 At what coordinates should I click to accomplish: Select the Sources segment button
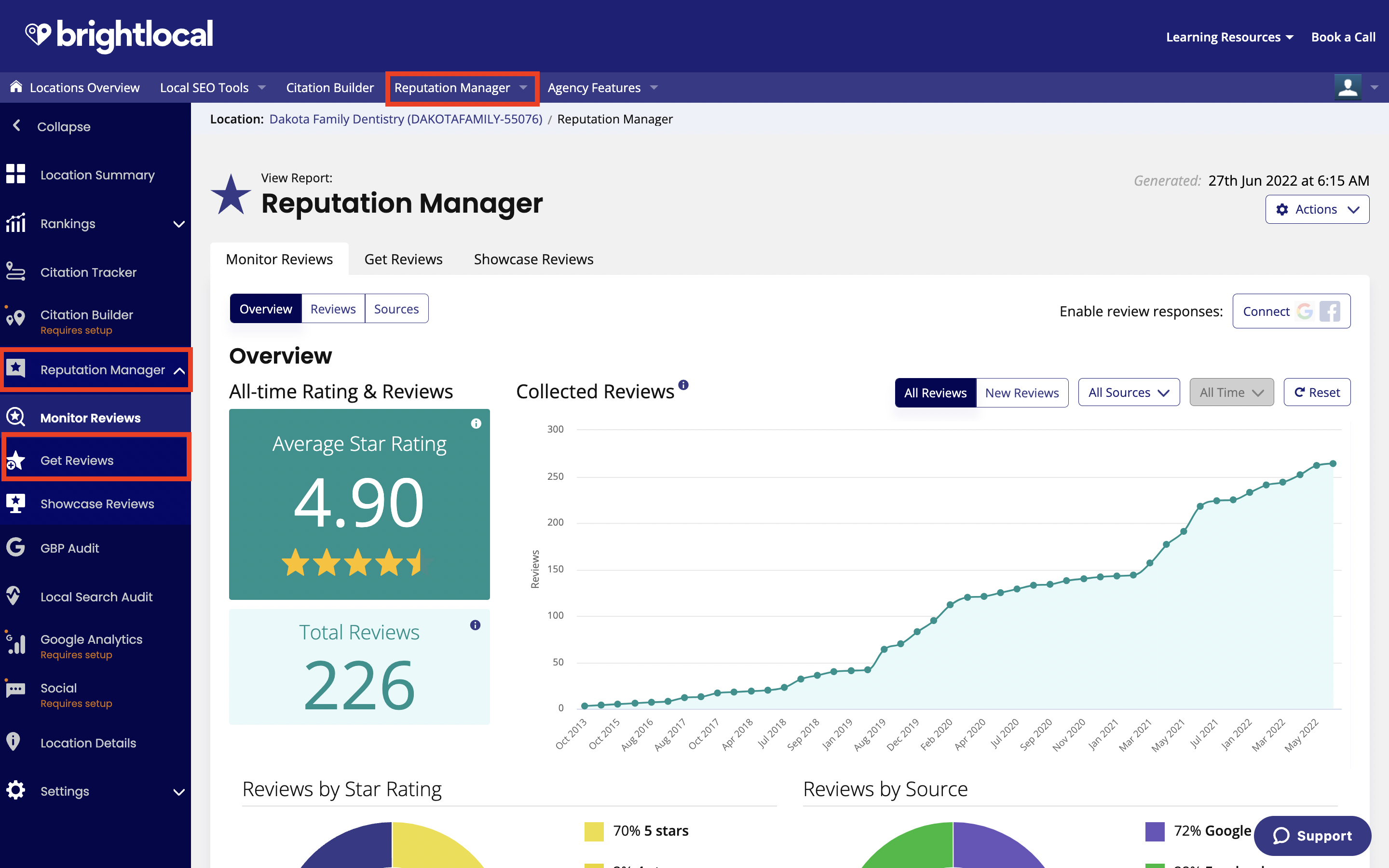[x=396, y=309]
